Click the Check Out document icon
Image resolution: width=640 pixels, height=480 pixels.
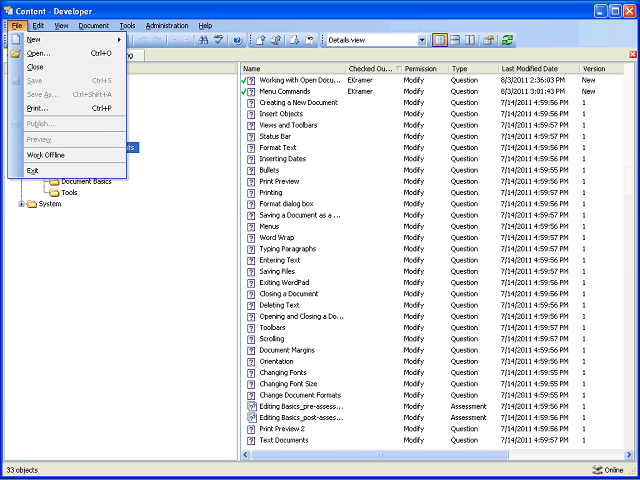(295, 40)
